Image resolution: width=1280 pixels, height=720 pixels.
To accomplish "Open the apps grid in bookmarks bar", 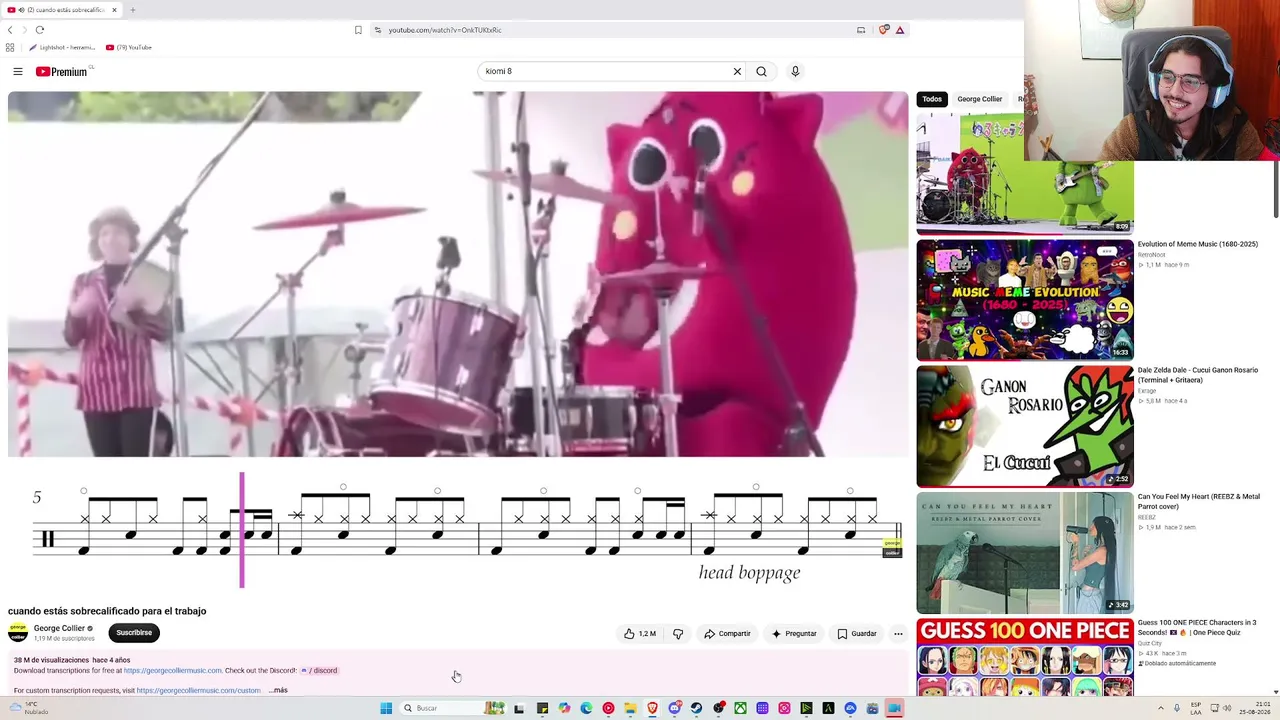I will tap(10, 47).
